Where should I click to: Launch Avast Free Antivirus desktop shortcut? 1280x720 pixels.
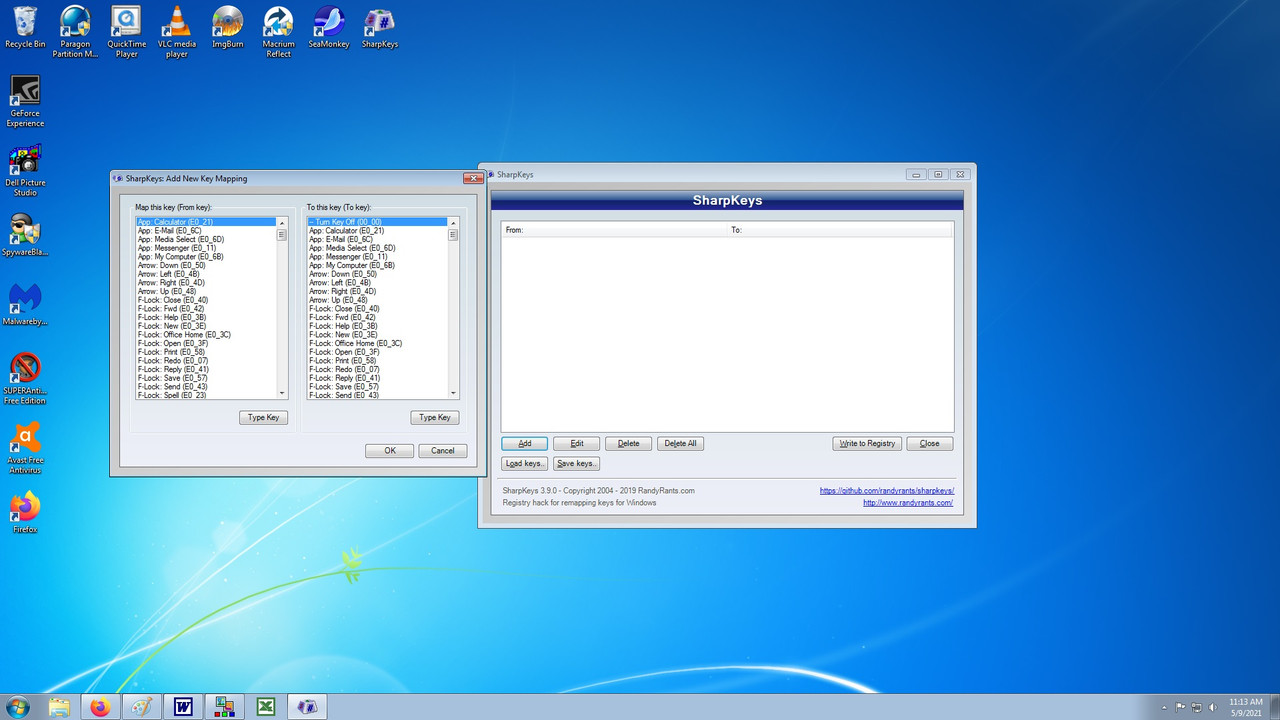[25, 448]
